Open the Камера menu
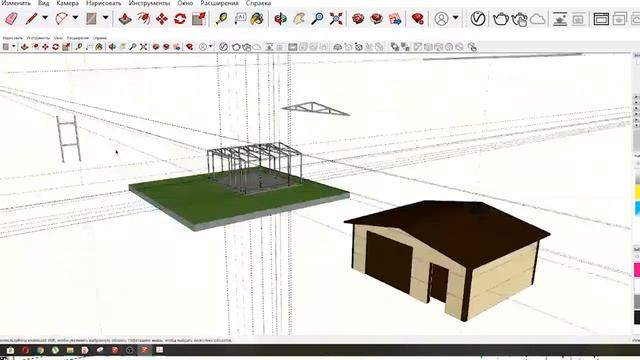Image resolution: width=640 pixels, height=360 pixels. pos(67,3)
